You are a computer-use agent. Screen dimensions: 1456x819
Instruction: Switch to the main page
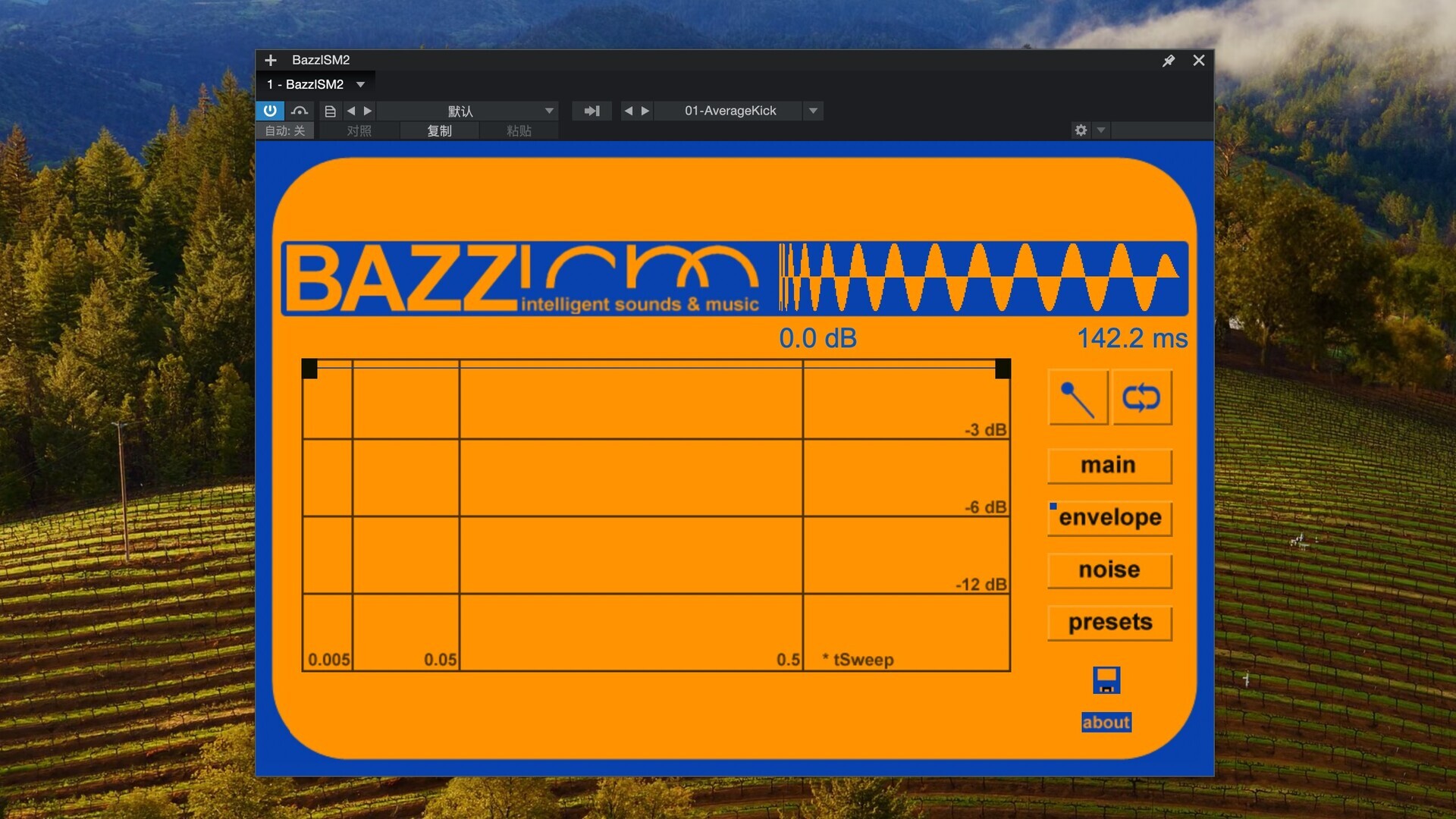point(1109,466)
